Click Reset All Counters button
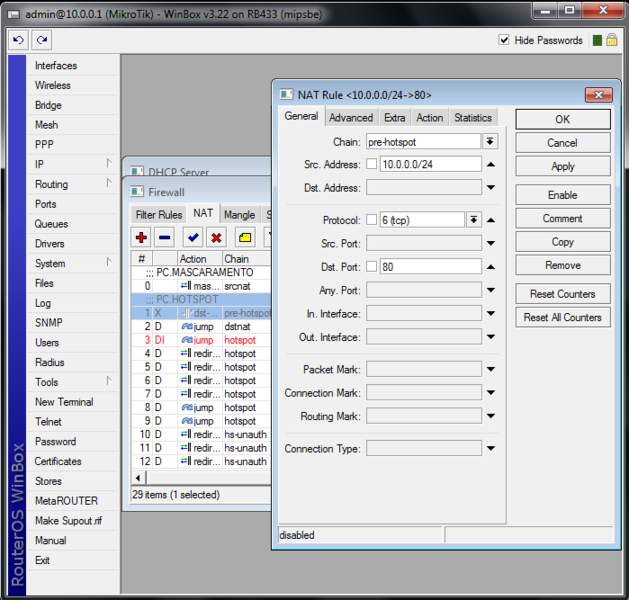This screenshot has height=600, width=629. 563,317
